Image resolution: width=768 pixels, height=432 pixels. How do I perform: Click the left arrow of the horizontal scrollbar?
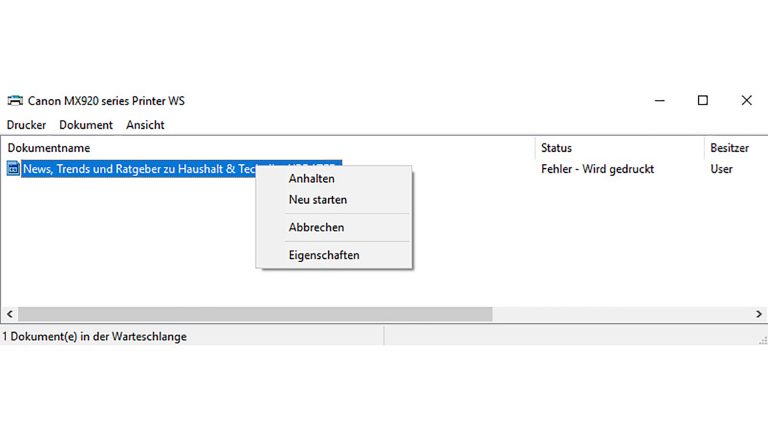coord(8,314)
